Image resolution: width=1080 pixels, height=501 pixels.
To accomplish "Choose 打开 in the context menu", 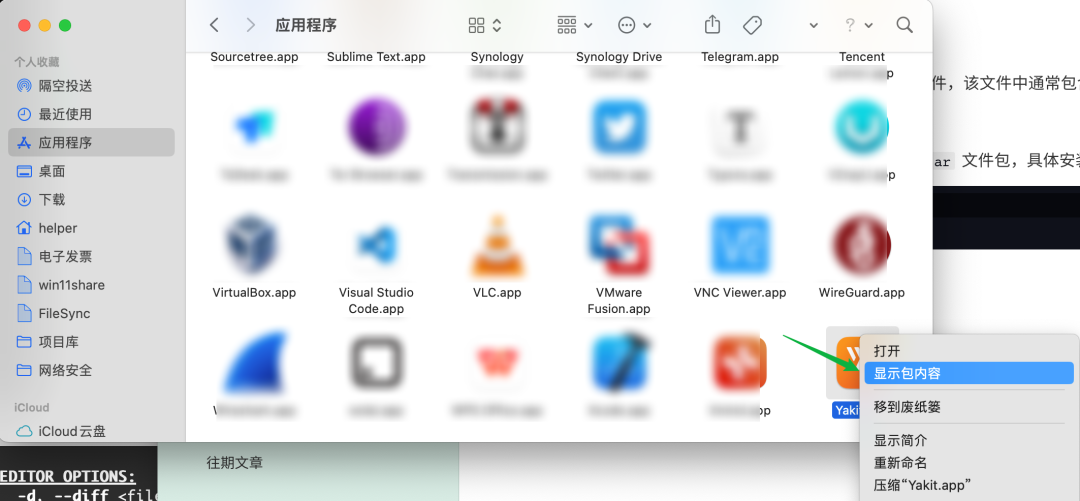I will 970,351.
